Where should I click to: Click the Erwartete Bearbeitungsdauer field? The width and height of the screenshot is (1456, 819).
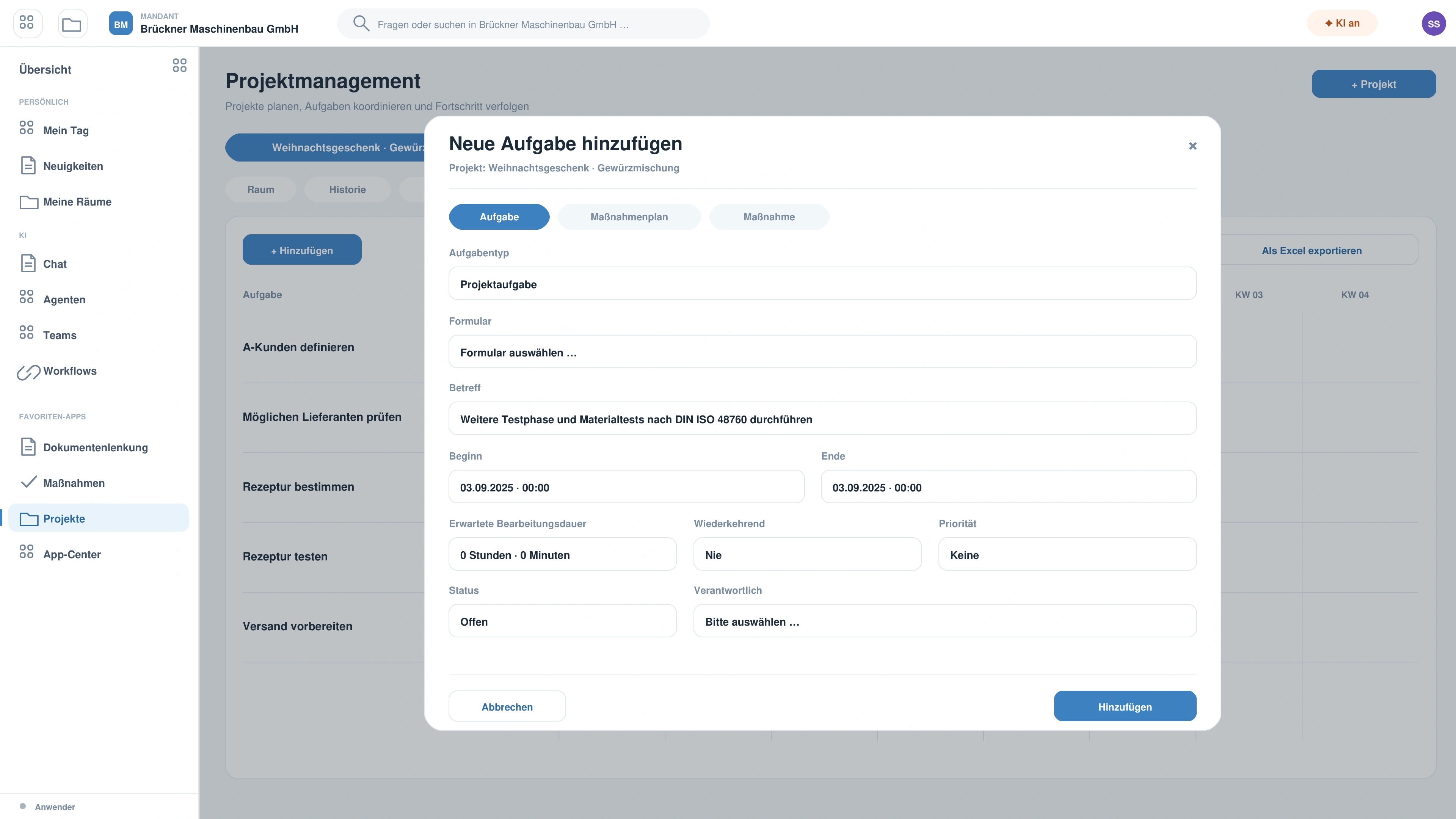click(x=562, y=554)
